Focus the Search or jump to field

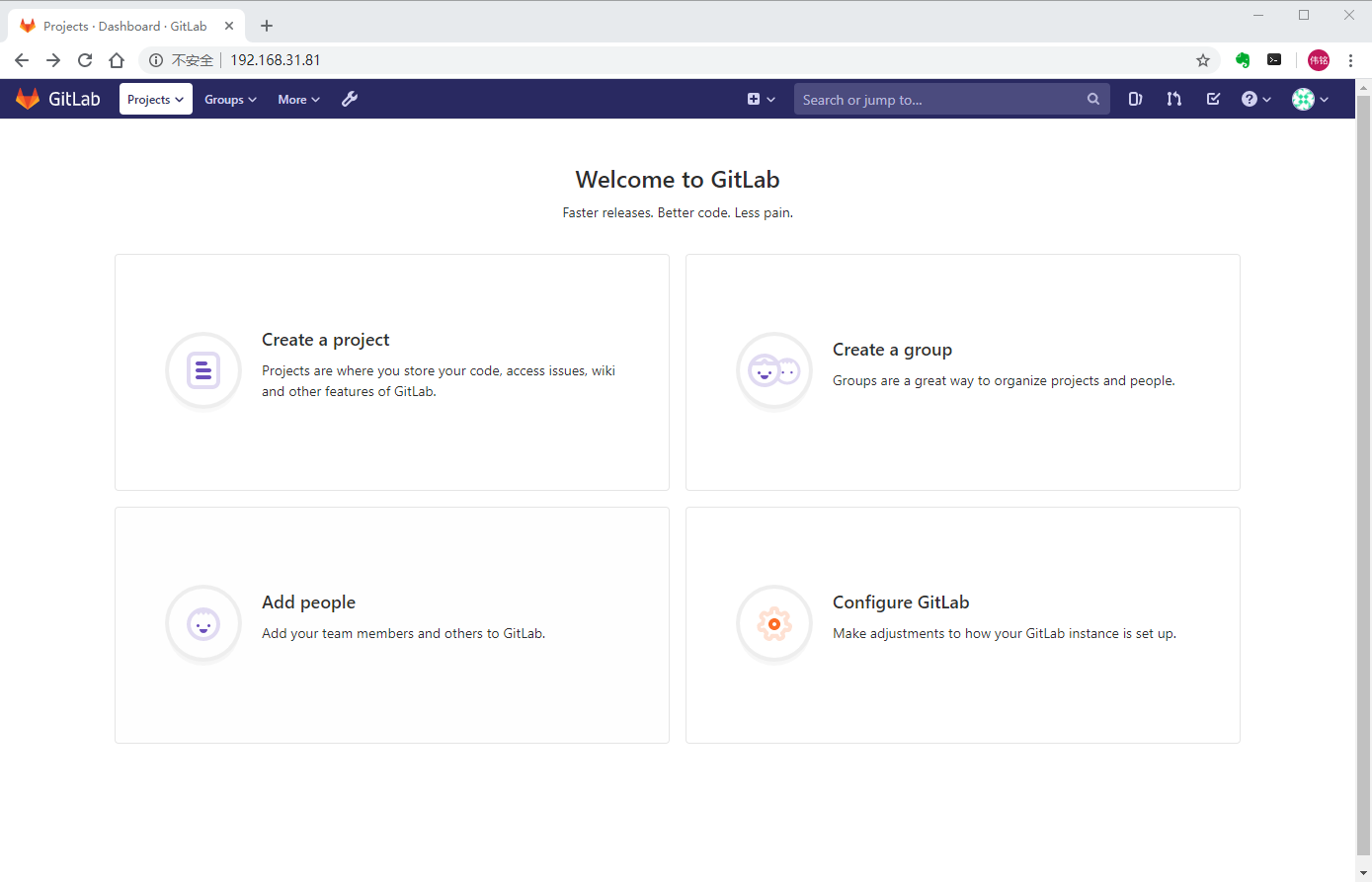pyautogui.click(x=952, y=99)
